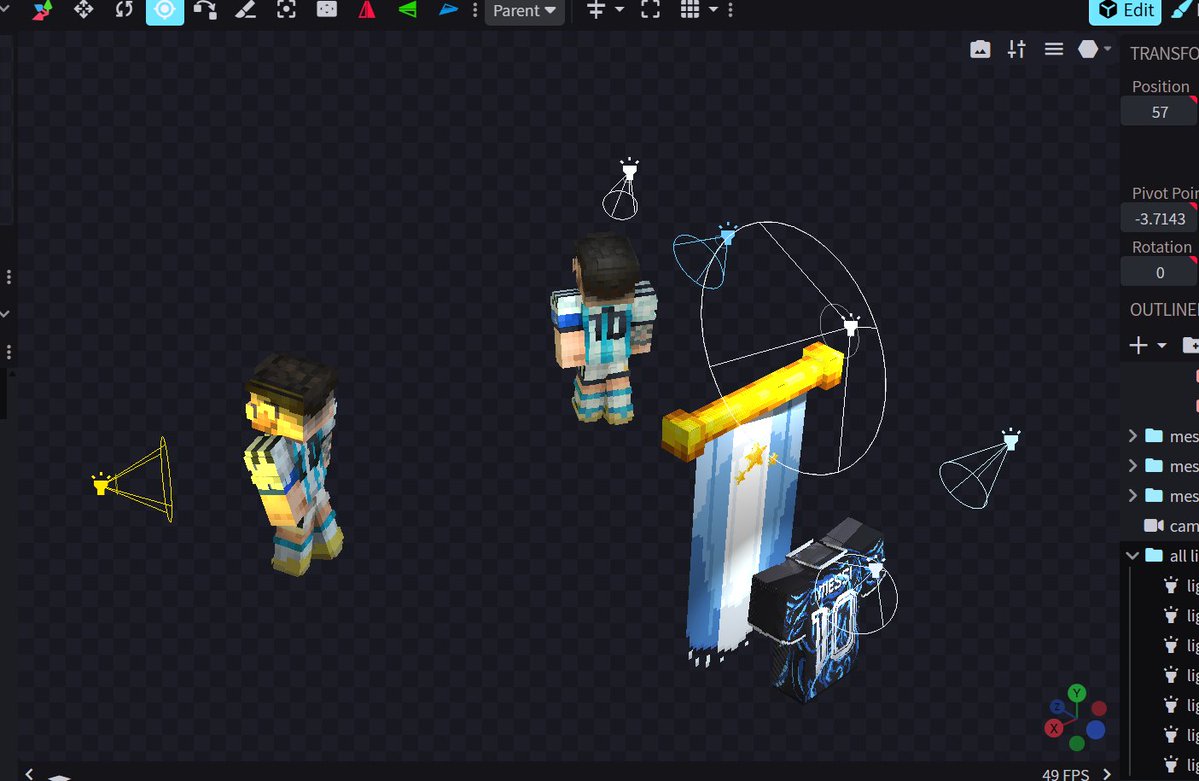This screenshot has width=1199, height=781.
Task: Open the Parent transform space dropdown
Action: coord(525,11)
